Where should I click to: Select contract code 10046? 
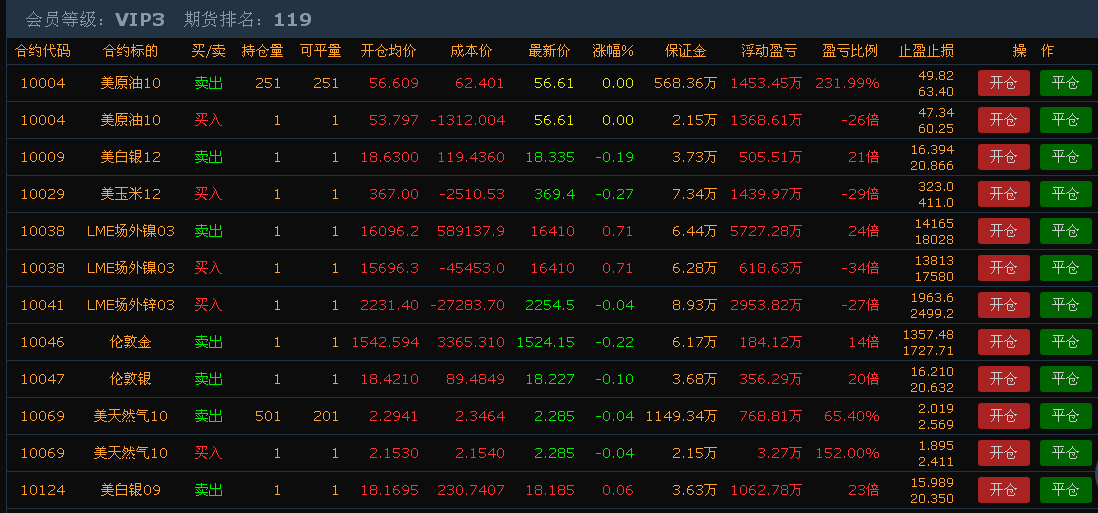point(43,342)
